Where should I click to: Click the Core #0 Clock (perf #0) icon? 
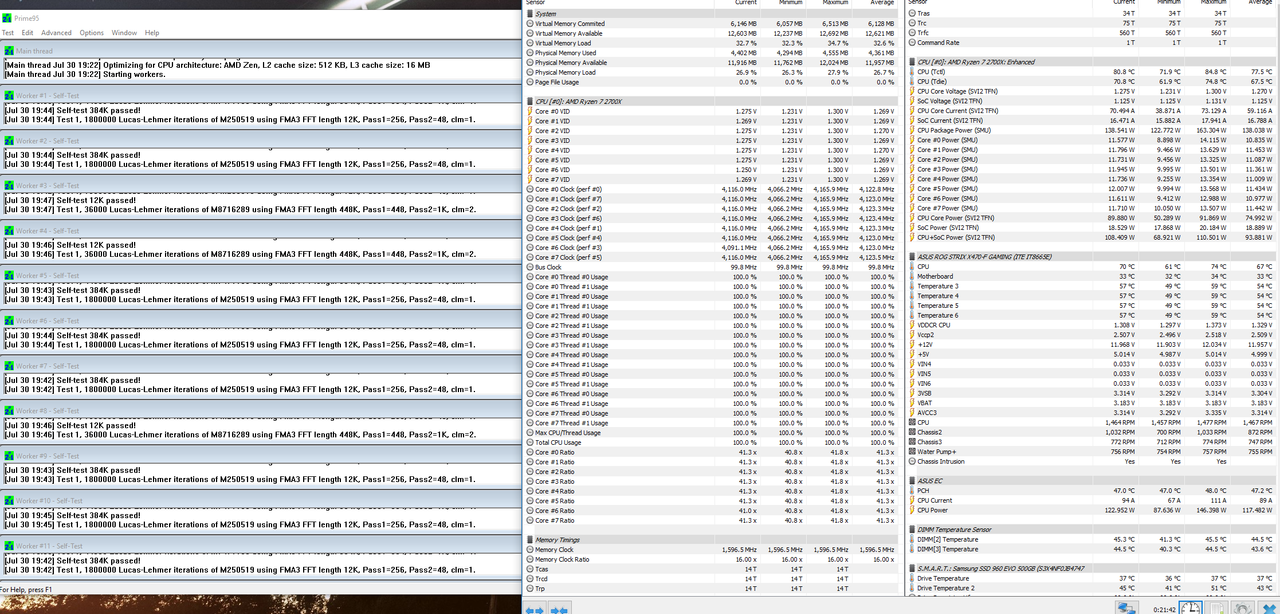[x=529, y=189]
